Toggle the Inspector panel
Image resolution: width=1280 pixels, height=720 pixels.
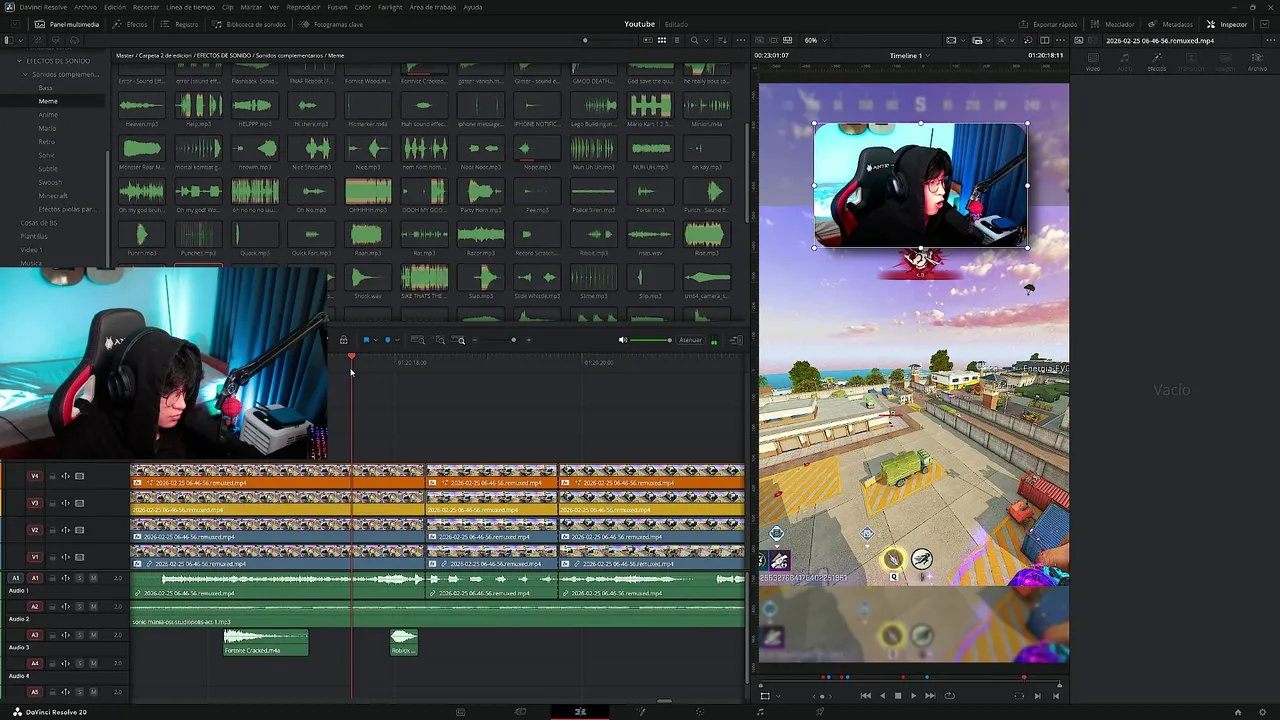tap(1227, 24)
